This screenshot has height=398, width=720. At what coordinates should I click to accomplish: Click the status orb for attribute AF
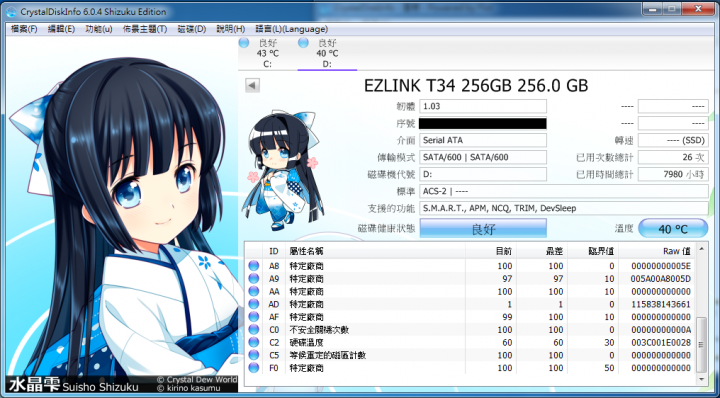click(x=253, y=317)
